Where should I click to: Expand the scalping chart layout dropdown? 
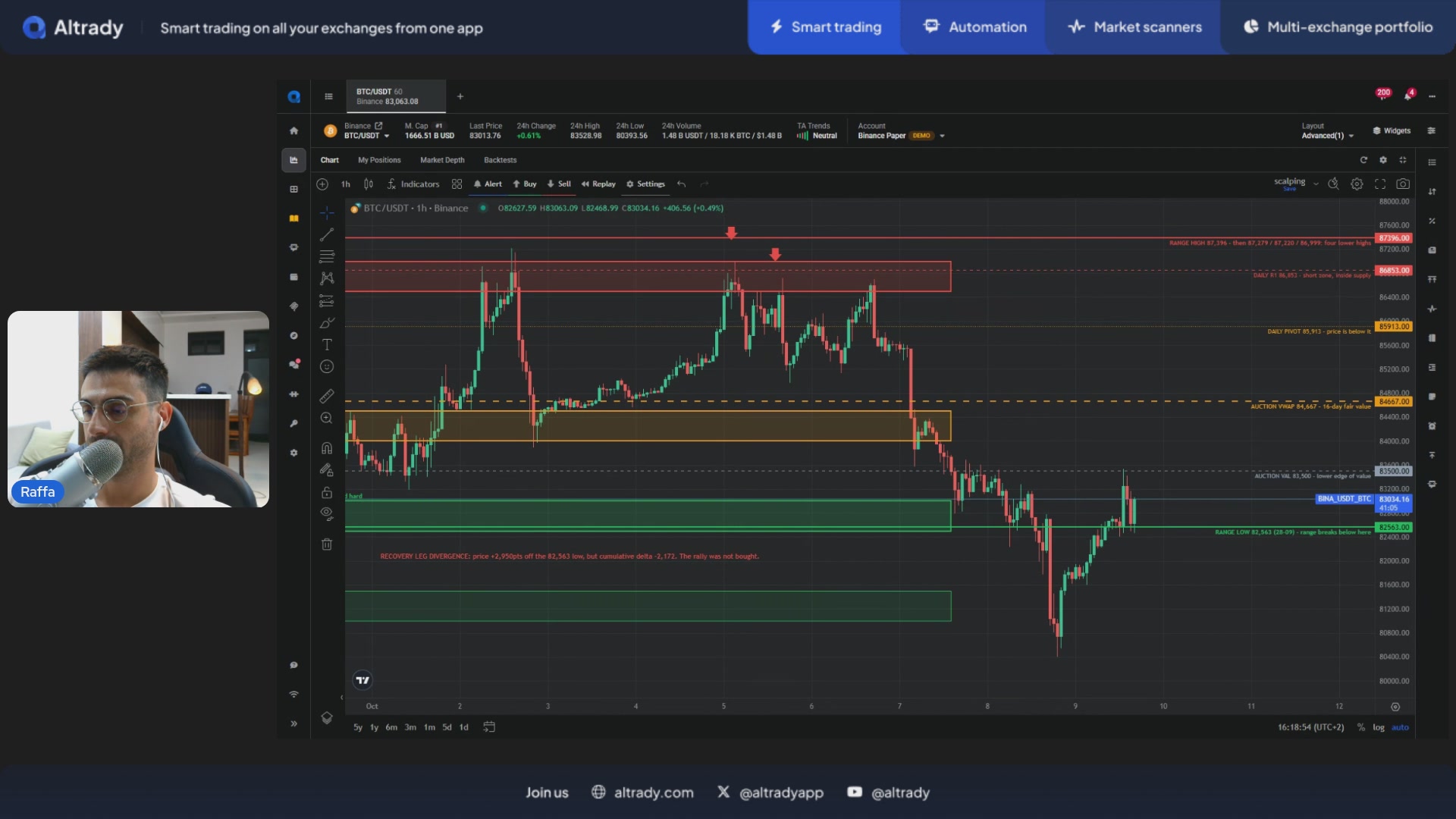pyautogui.click(x=1316, y=184)
